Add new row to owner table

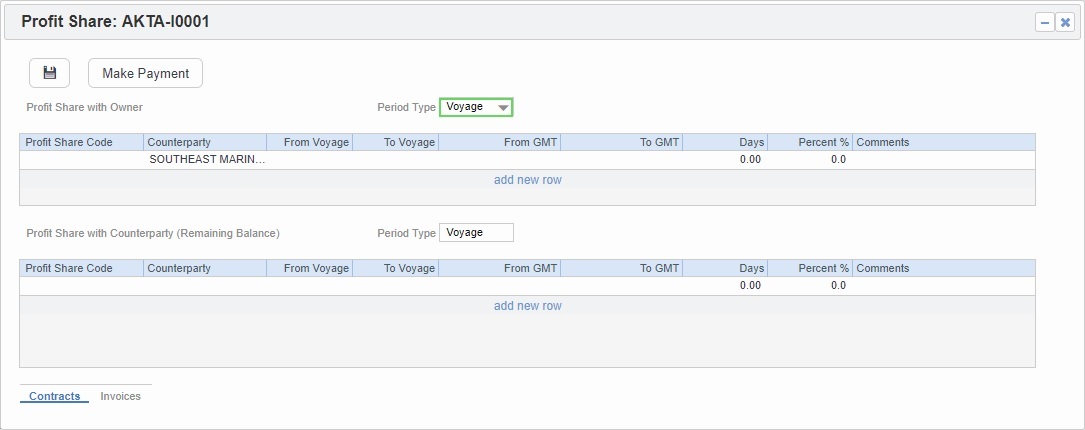click(x=527, y=180)
